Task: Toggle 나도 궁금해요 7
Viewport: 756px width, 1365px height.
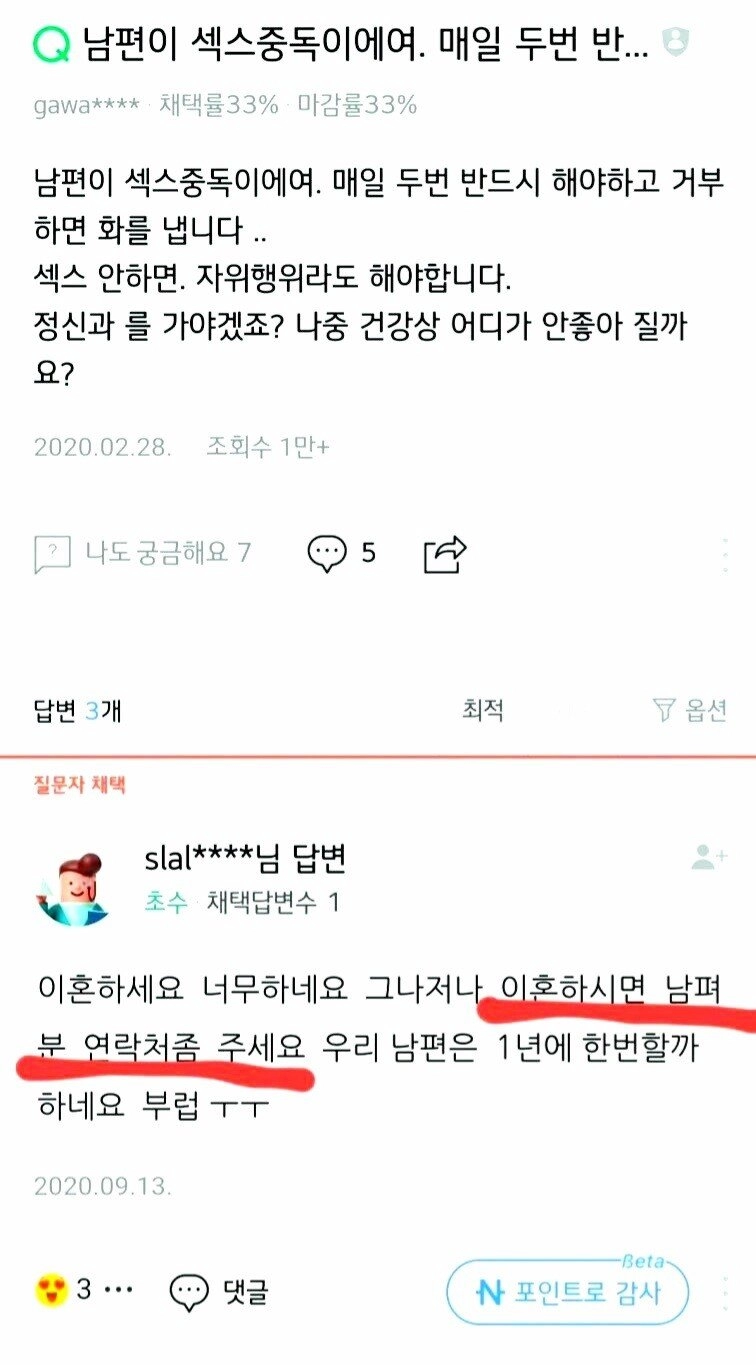Action: 143,552
